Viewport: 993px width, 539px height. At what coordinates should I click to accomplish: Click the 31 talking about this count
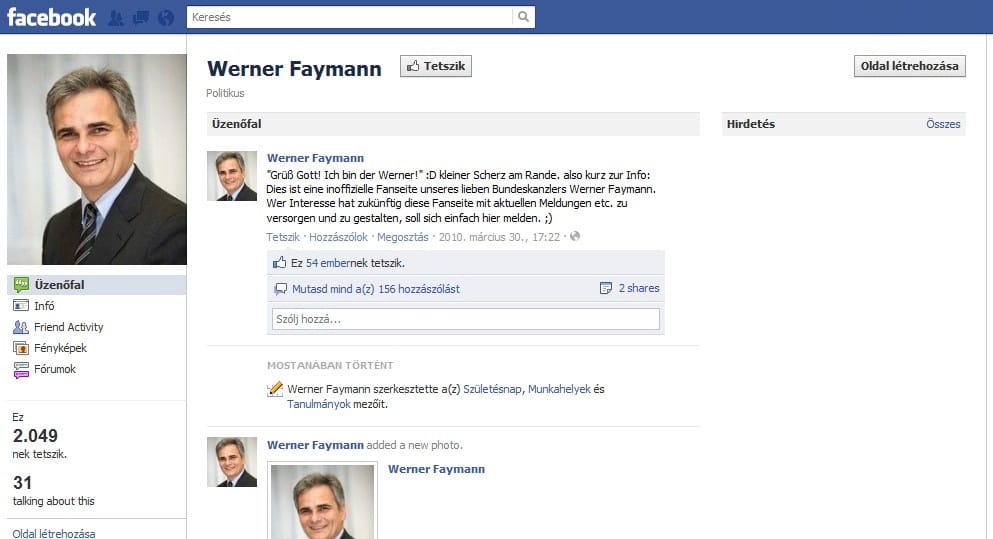pyautogui.click(x=22, y=483)
